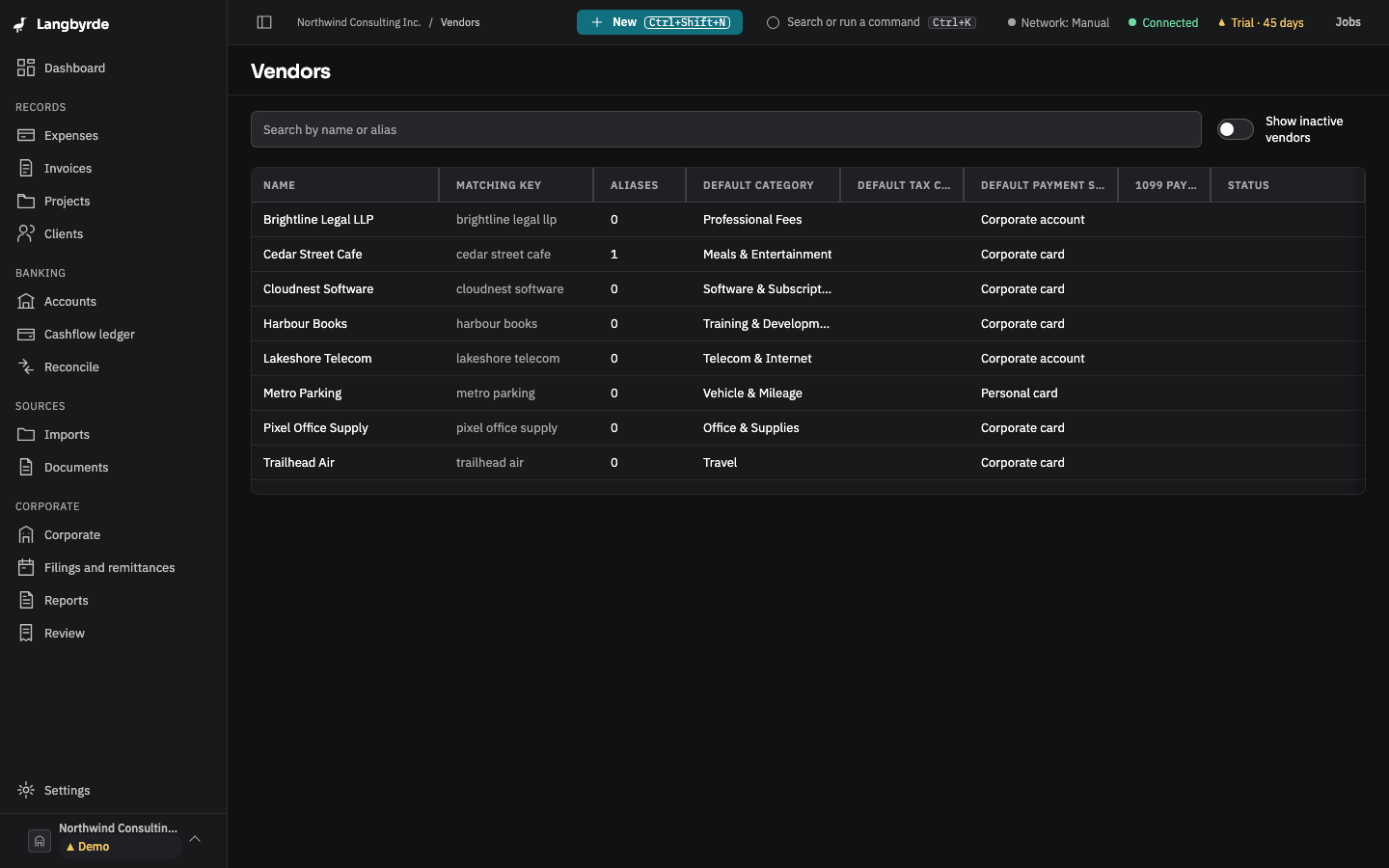The width and height of the screenshot is (1389, 868).
Task: Click the Status column header
Action: pos(1288,185)
